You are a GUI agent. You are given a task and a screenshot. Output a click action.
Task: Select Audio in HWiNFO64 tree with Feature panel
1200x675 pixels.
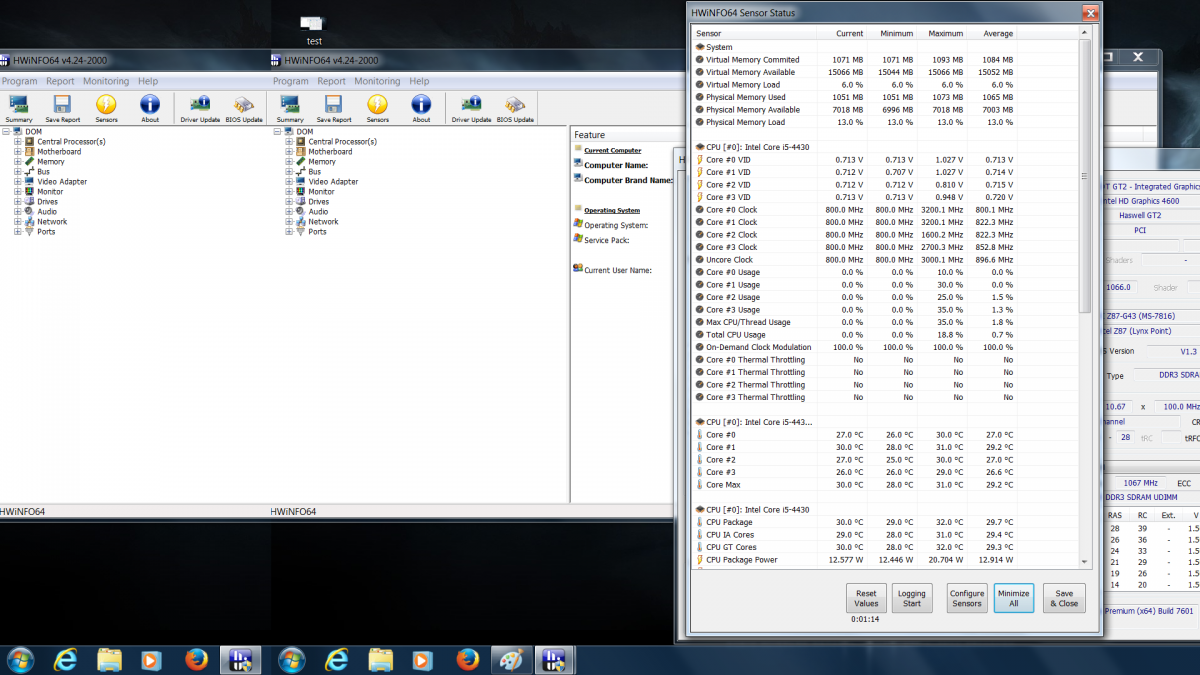pyautogui.click(x=318, y=212)
